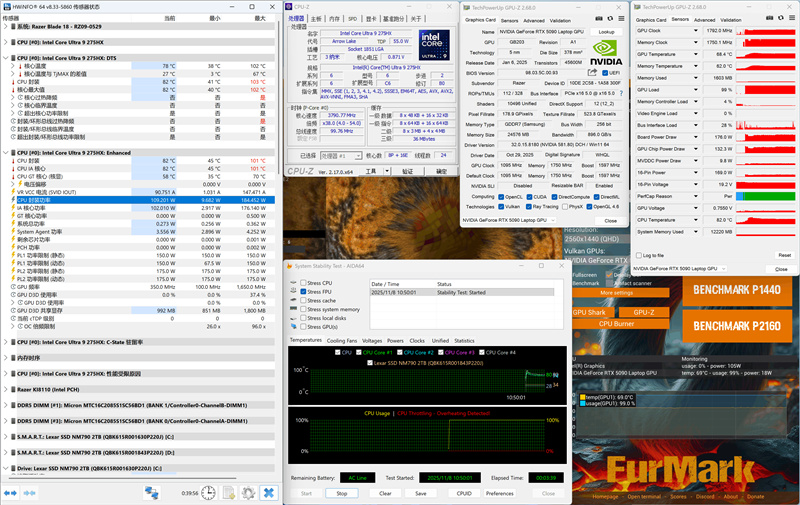Click the Lookup button in GPU-Z
Viewport: 800px width, 505px height.
pos(606,32)
